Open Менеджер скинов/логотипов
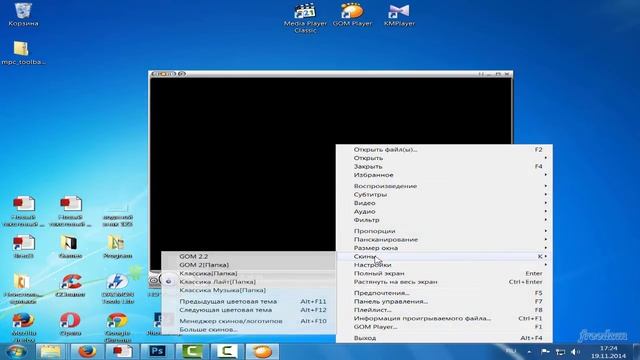 249,321
